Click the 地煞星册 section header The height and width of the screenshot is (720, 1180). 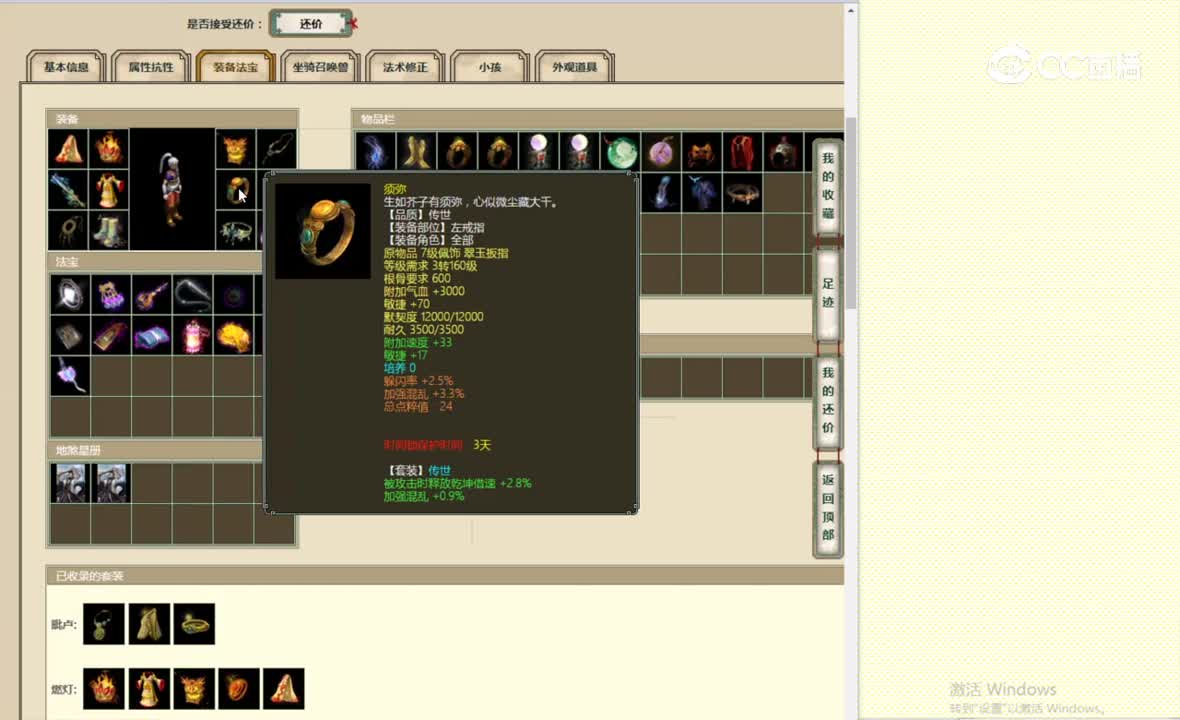(154, 450)
